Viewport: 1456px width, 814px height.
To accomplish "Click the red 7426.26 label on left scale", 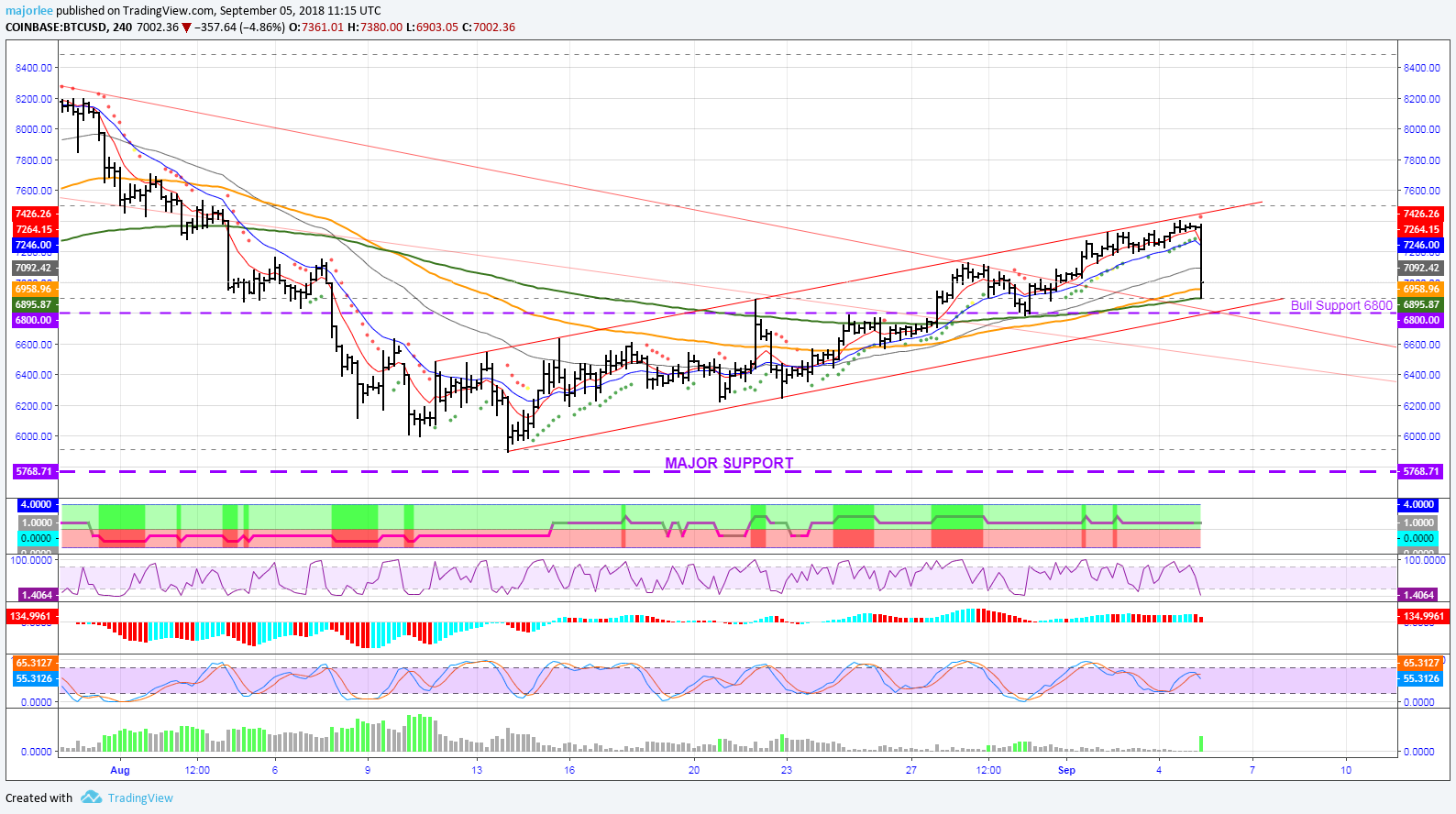I will tap(34, 214).
